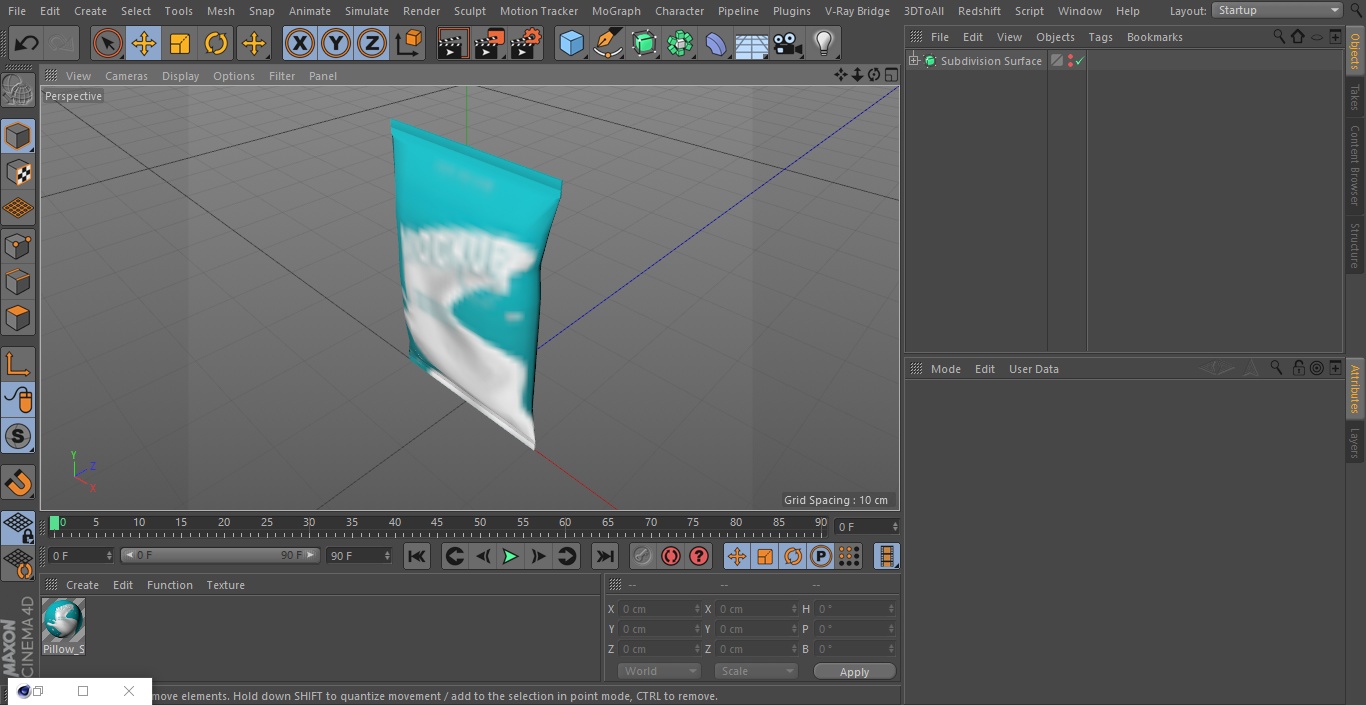Toggle autokeying red button
Screen dimensions: 1366x705
tap(671, 556)
